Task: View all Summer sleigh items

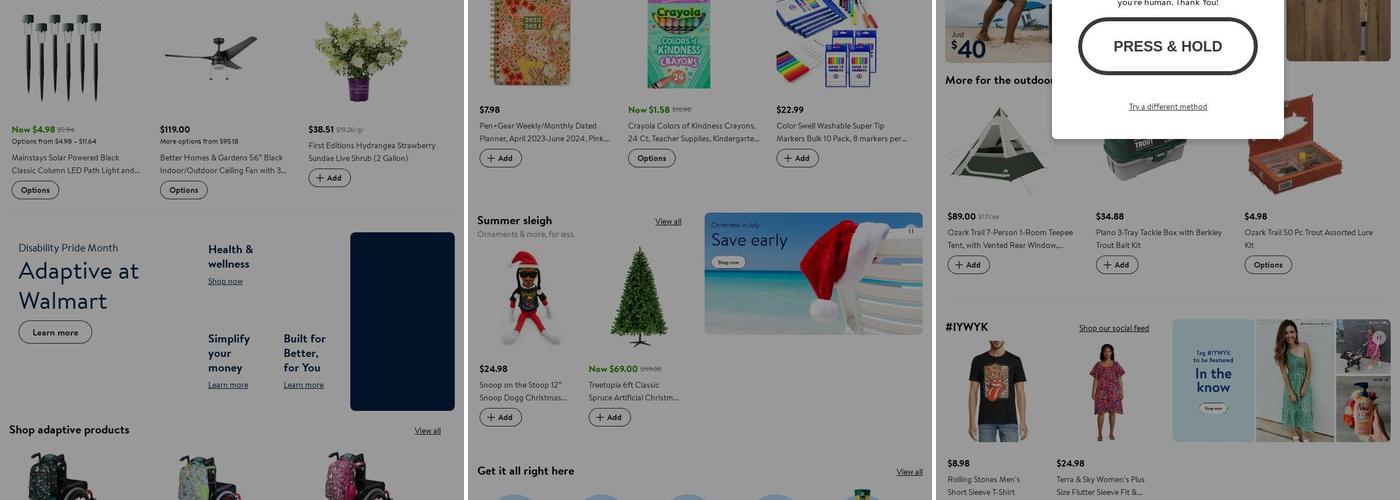Action: (x=668, y=222)
